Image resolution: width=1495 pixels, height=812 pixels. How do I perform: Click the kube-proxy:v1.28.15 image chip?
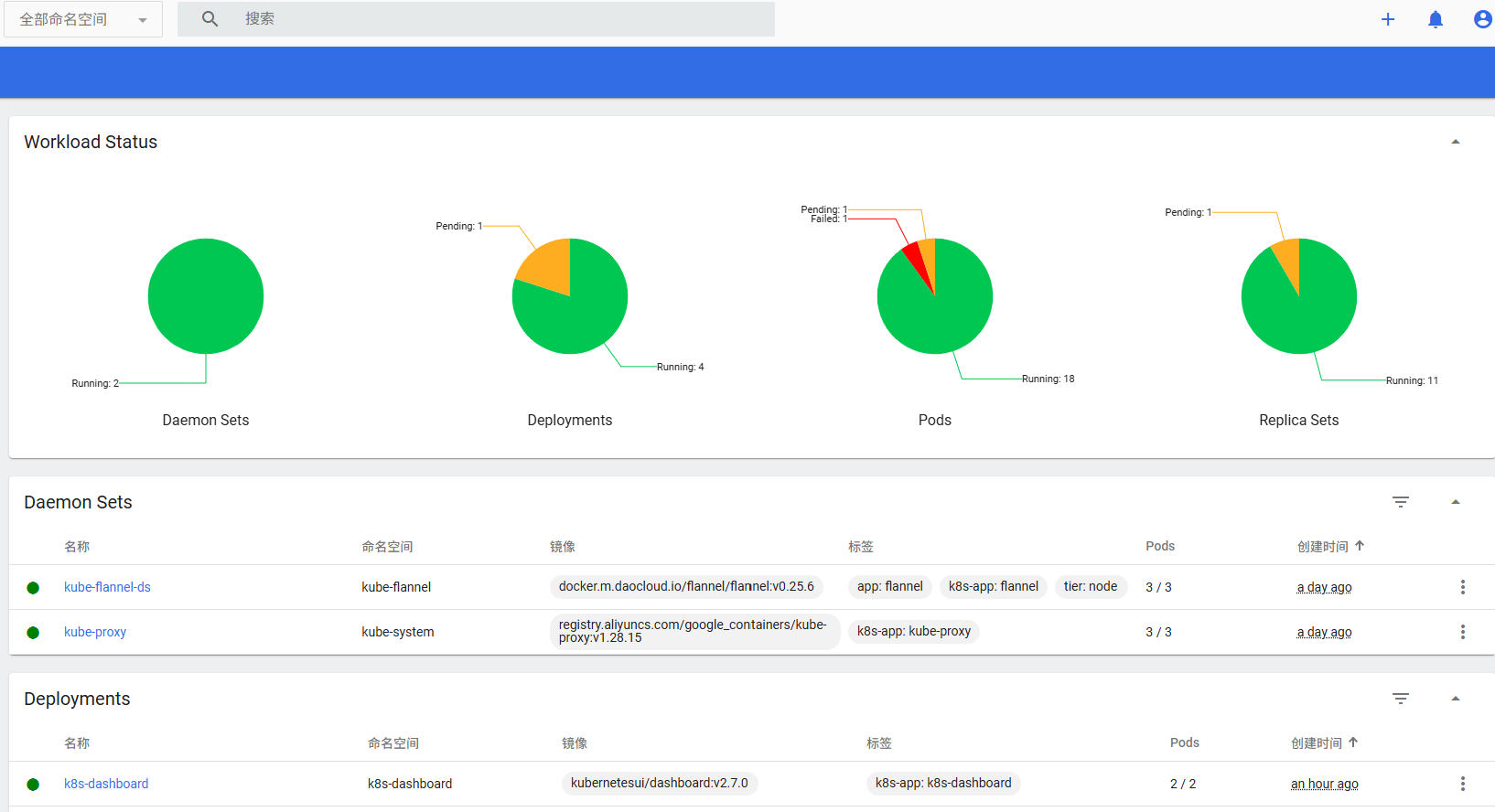[x=695, y=631]
